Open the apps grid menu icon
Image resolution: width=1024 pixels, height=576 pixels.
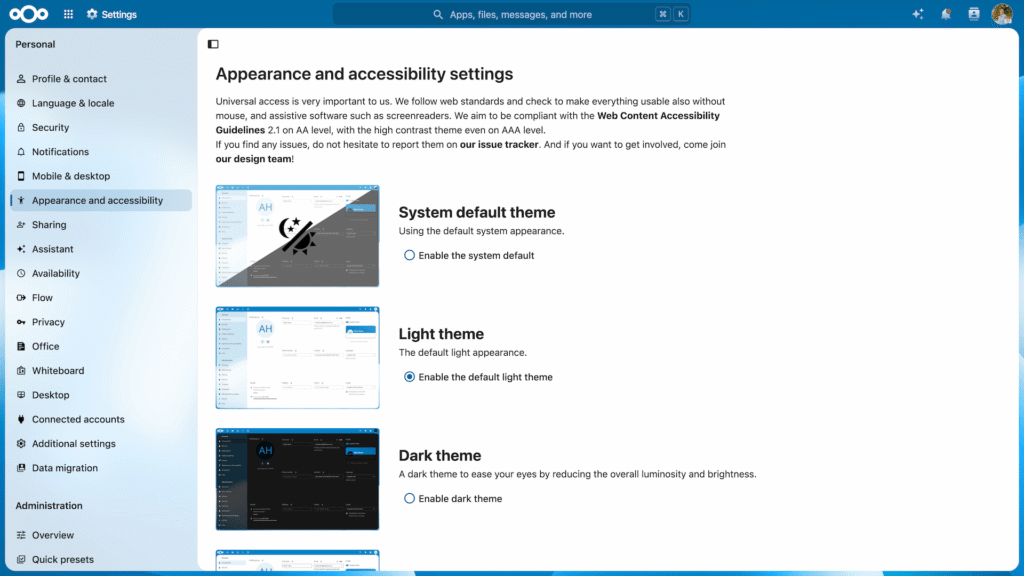pyautogui.click(x=69, y=14)
